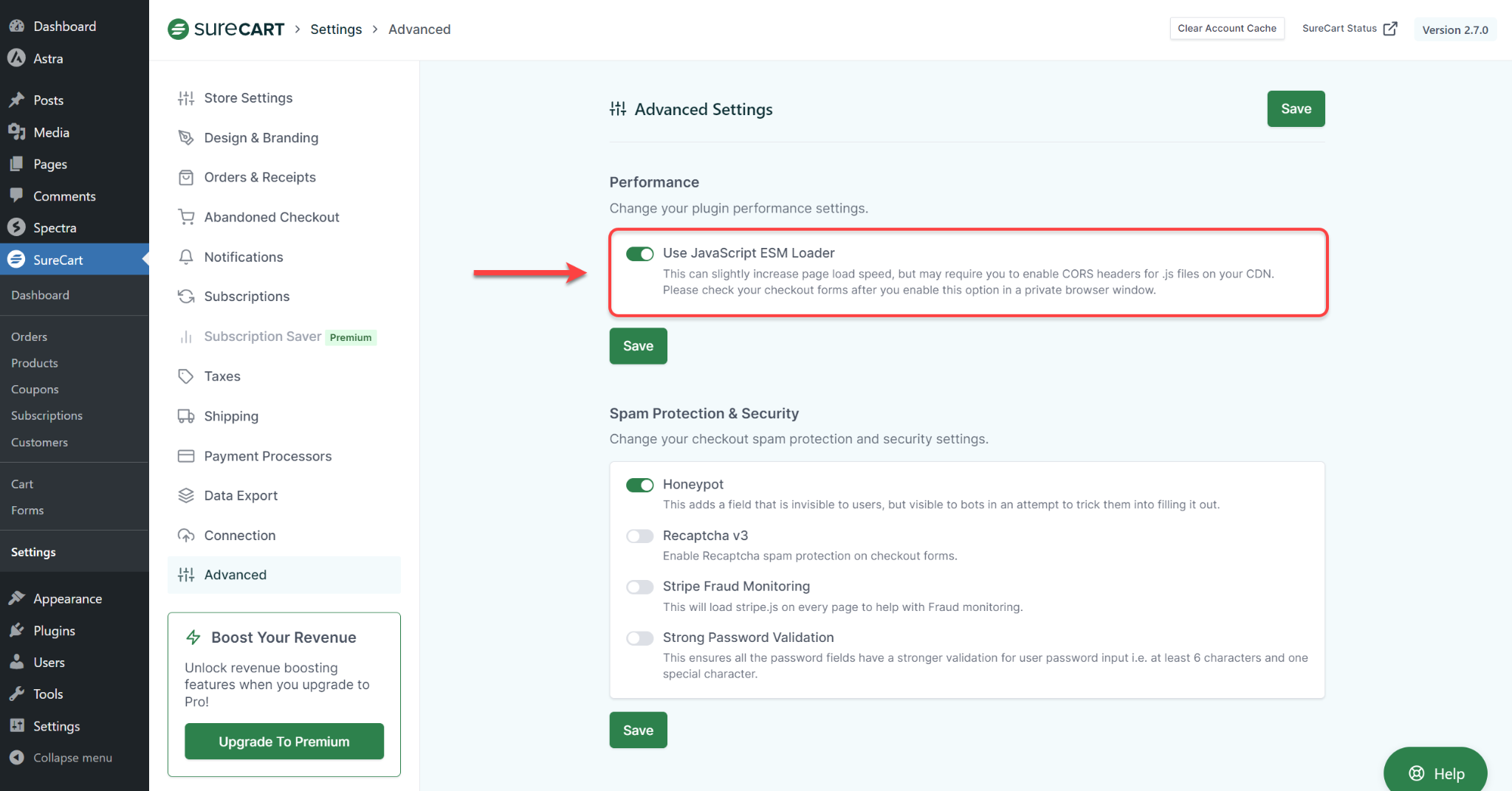Open the SureCart menu item in admin sidebar
1512x791 pixels.
(74, 260)
